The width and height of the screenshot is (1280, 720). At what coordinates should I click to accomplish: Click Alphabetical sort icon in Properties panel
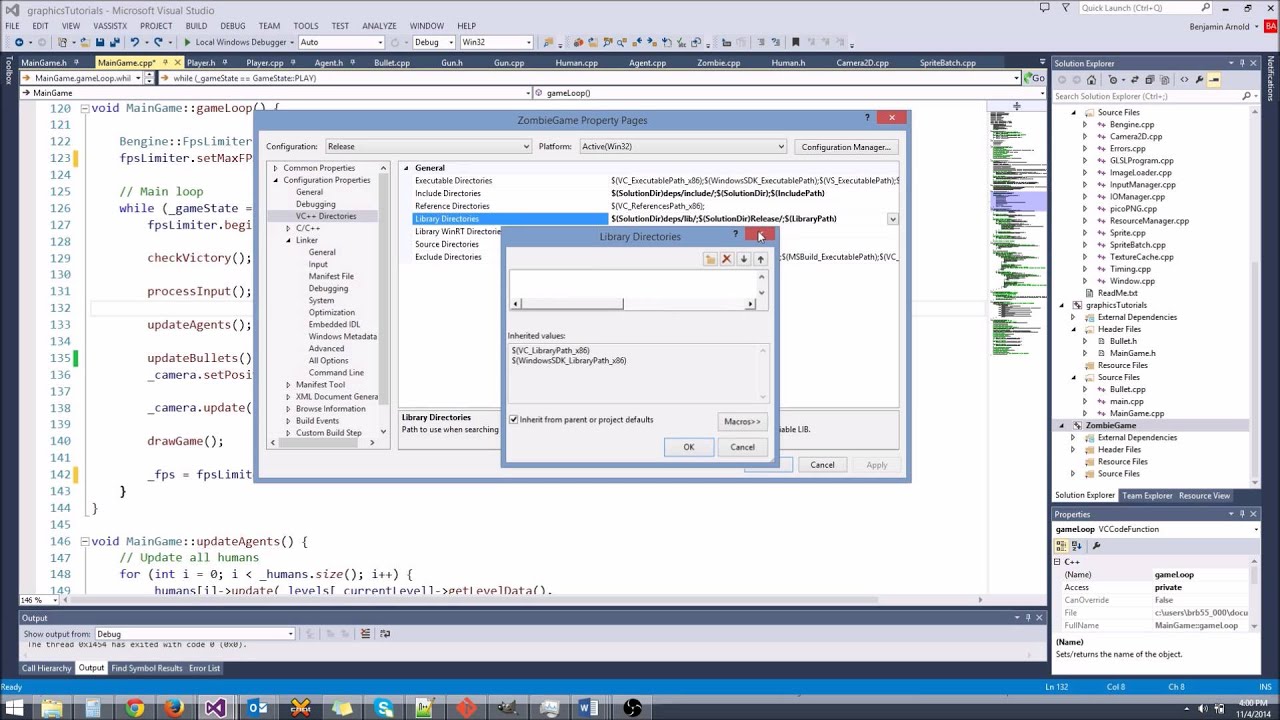coord(1076,546)
